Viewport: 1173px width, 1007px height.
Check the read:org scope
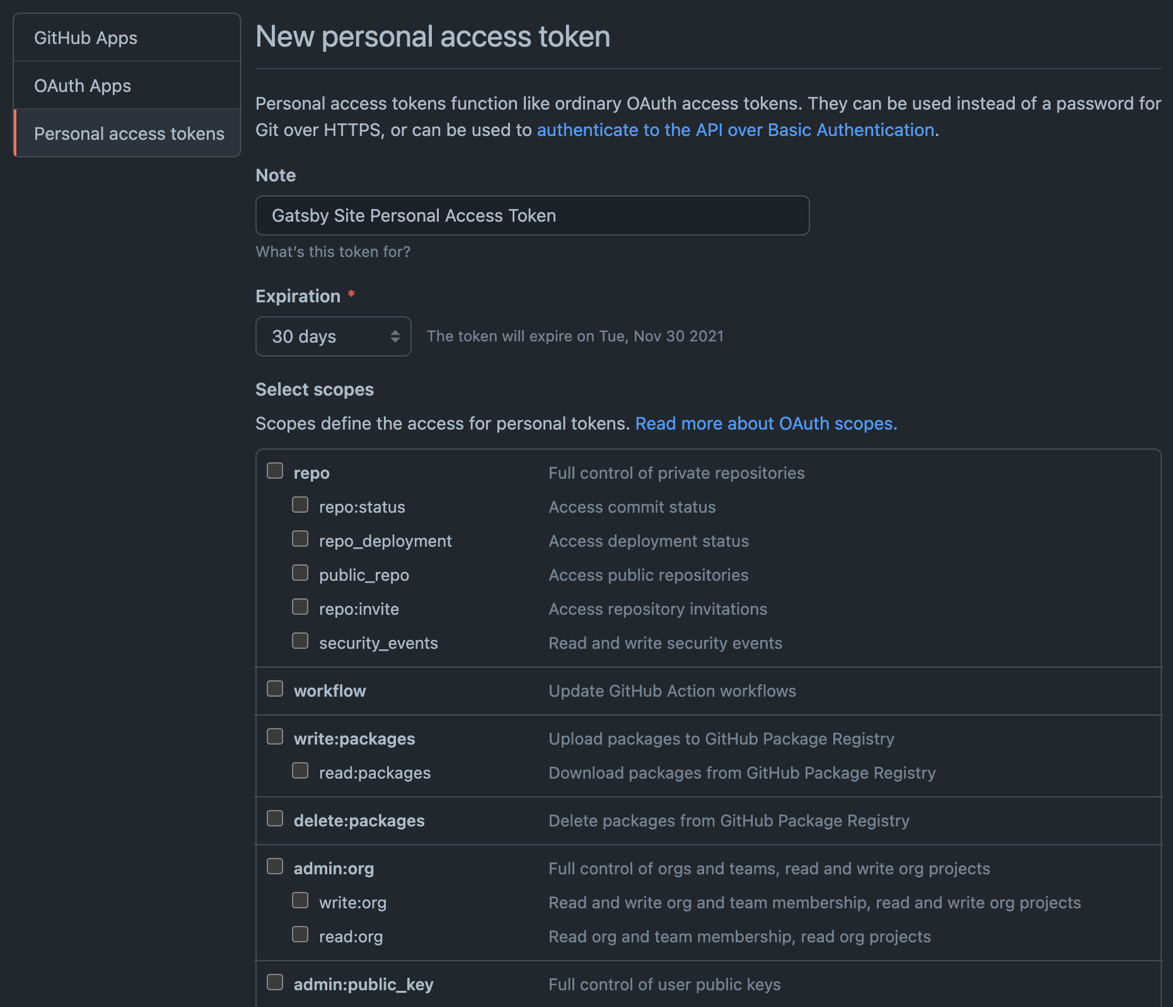pos(300,934)
